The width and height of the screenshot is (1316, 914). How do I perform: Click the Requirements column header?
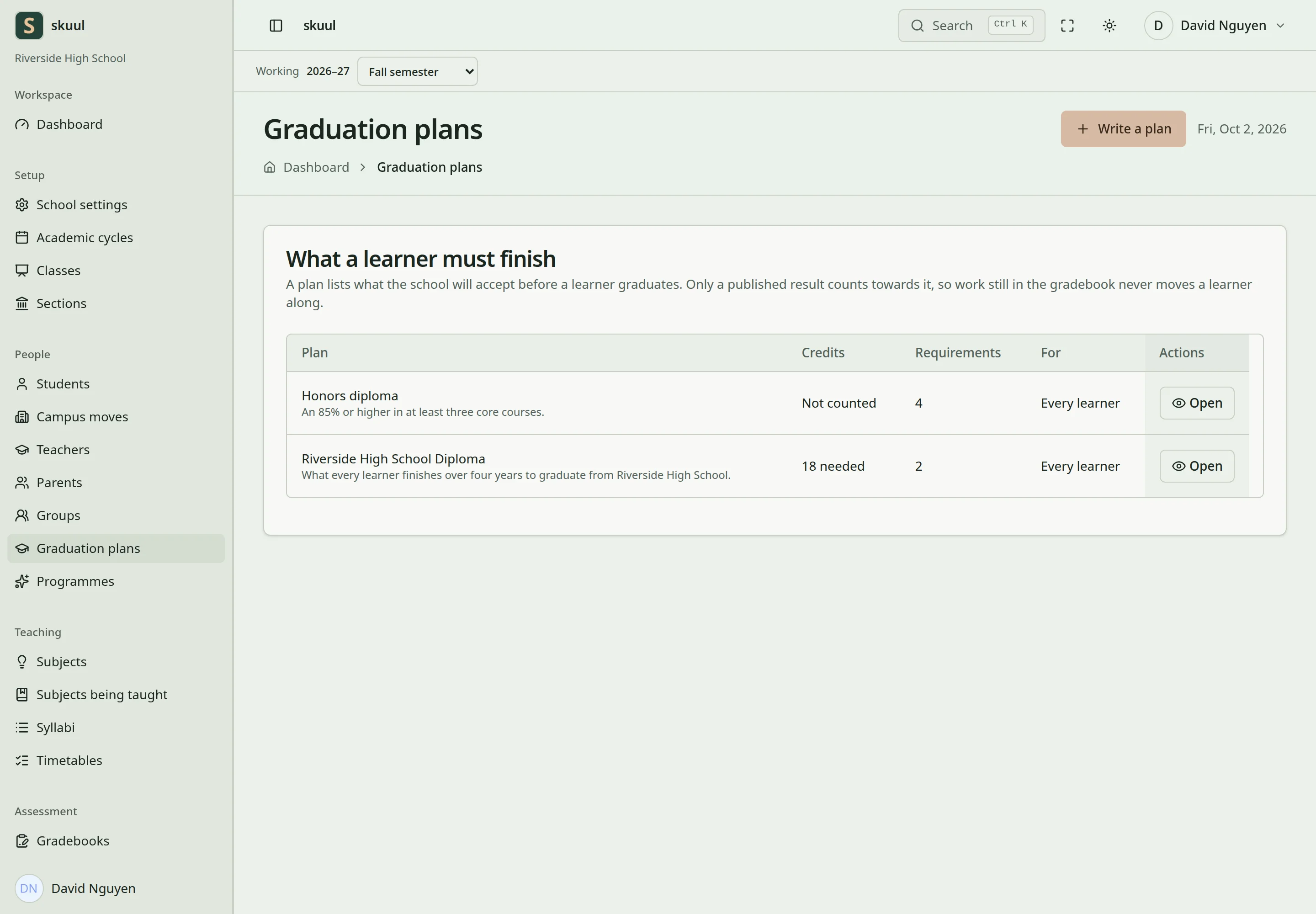(958, 353)
